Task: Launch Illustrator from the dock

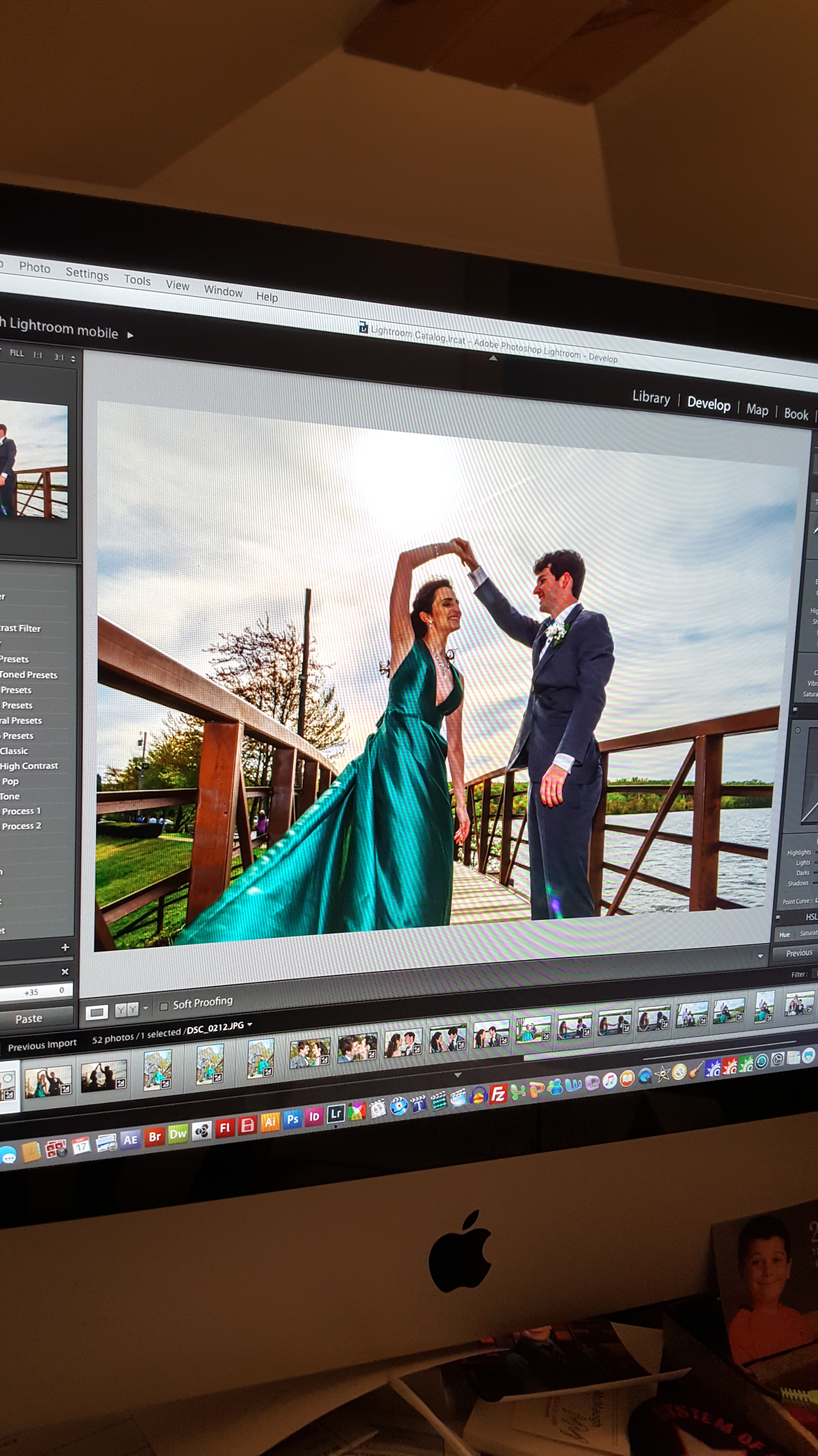Action: (x=270, y=1121)
